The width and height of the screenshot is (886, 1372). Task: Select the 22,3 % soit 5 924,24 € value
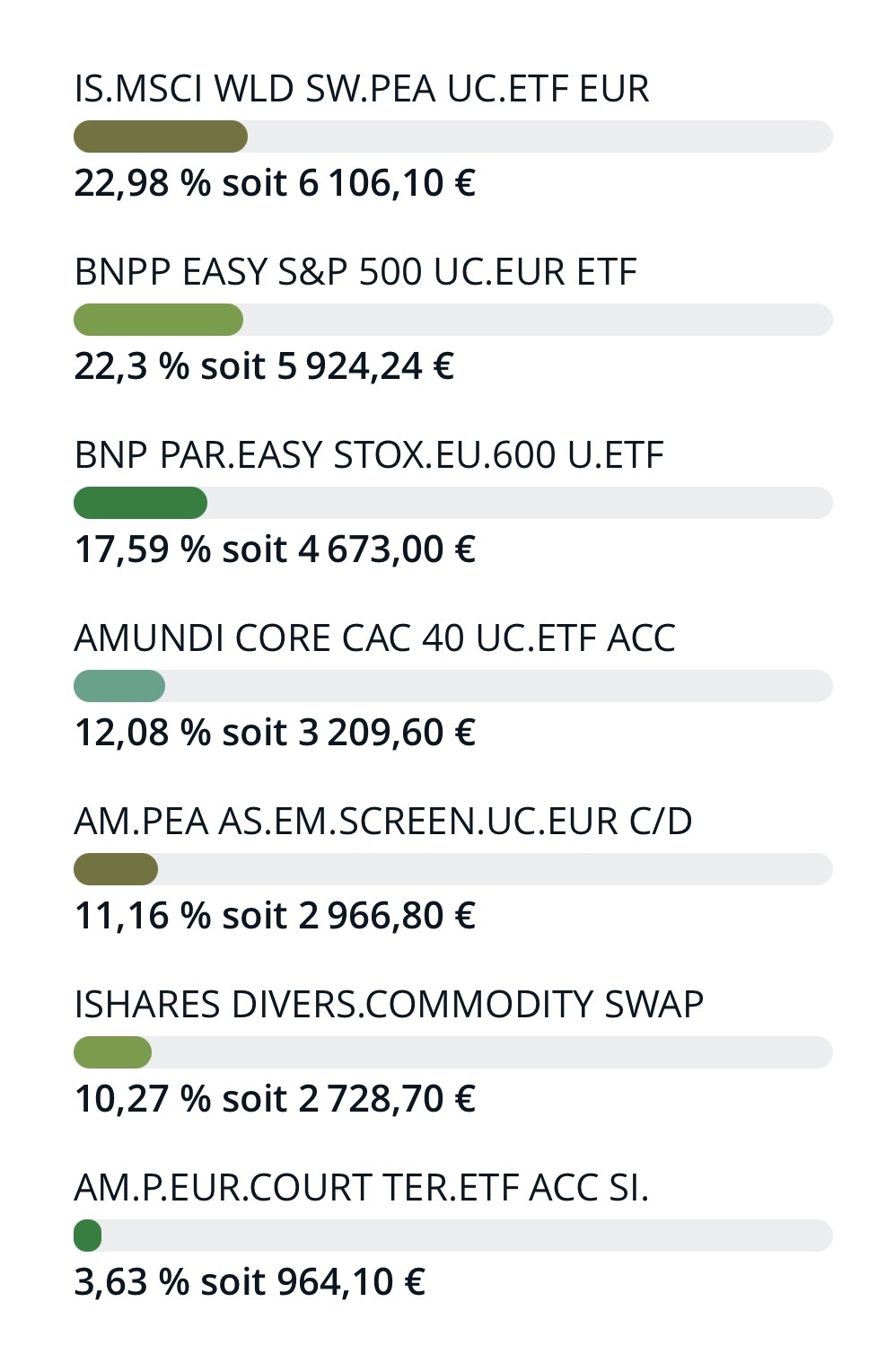point(263,366)
